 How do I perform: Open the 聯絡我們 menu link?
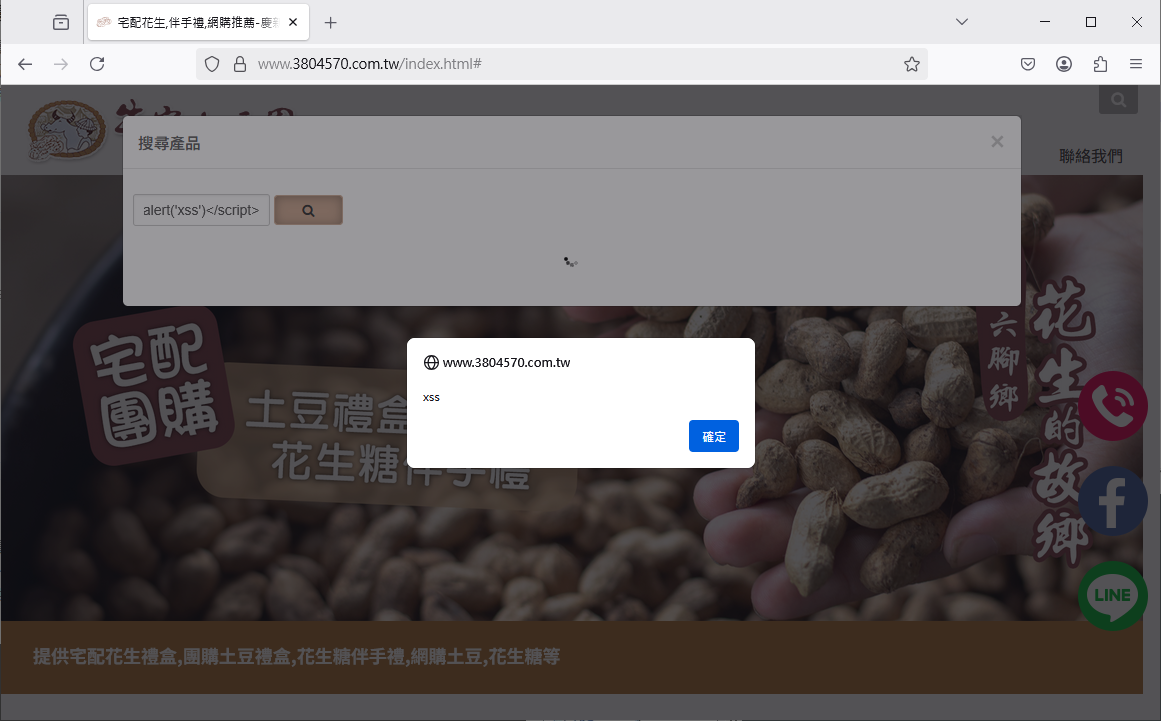click(x=1091, y=156)
